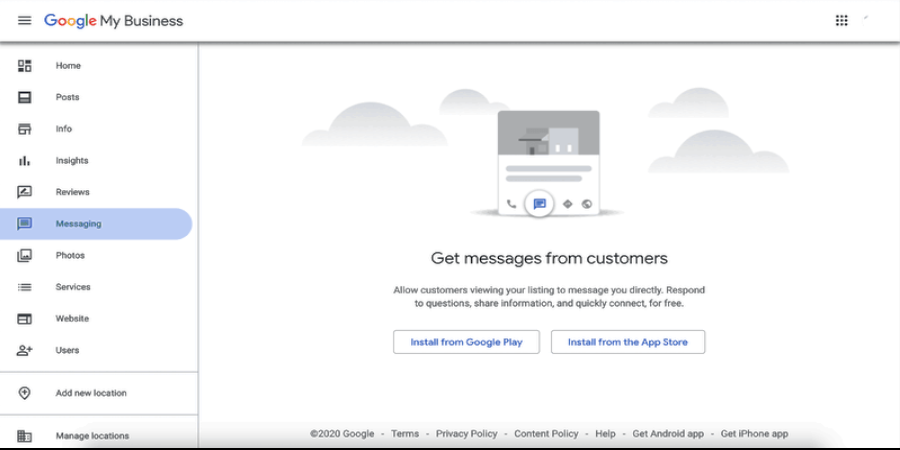Click the Add new location pin icon
Screen dimensions: 900x450
24,393
